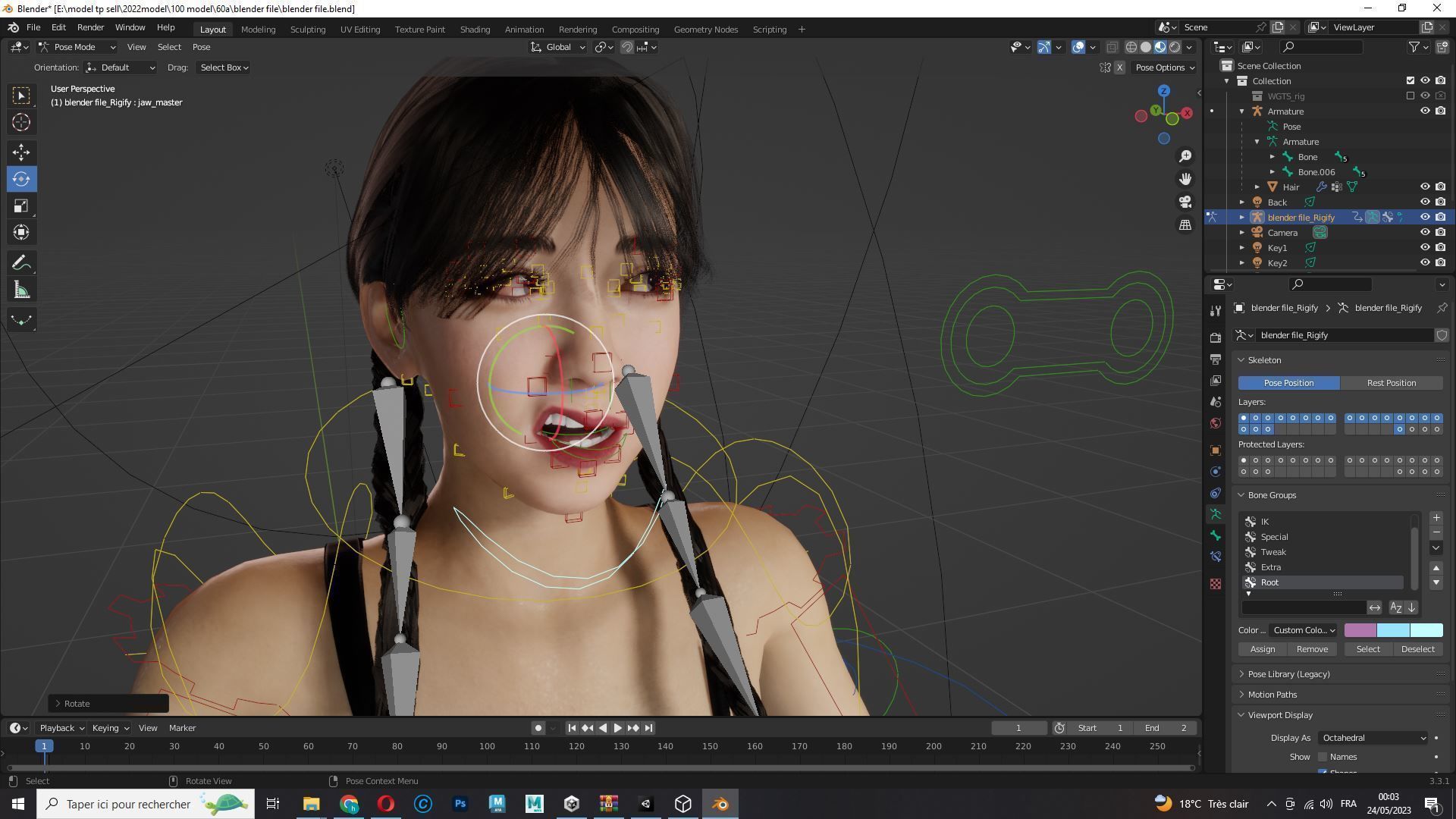Viewport: 1456px width, 819px height.
Task: Activate the Annotate pencil tool
Action: coord(21,263)
